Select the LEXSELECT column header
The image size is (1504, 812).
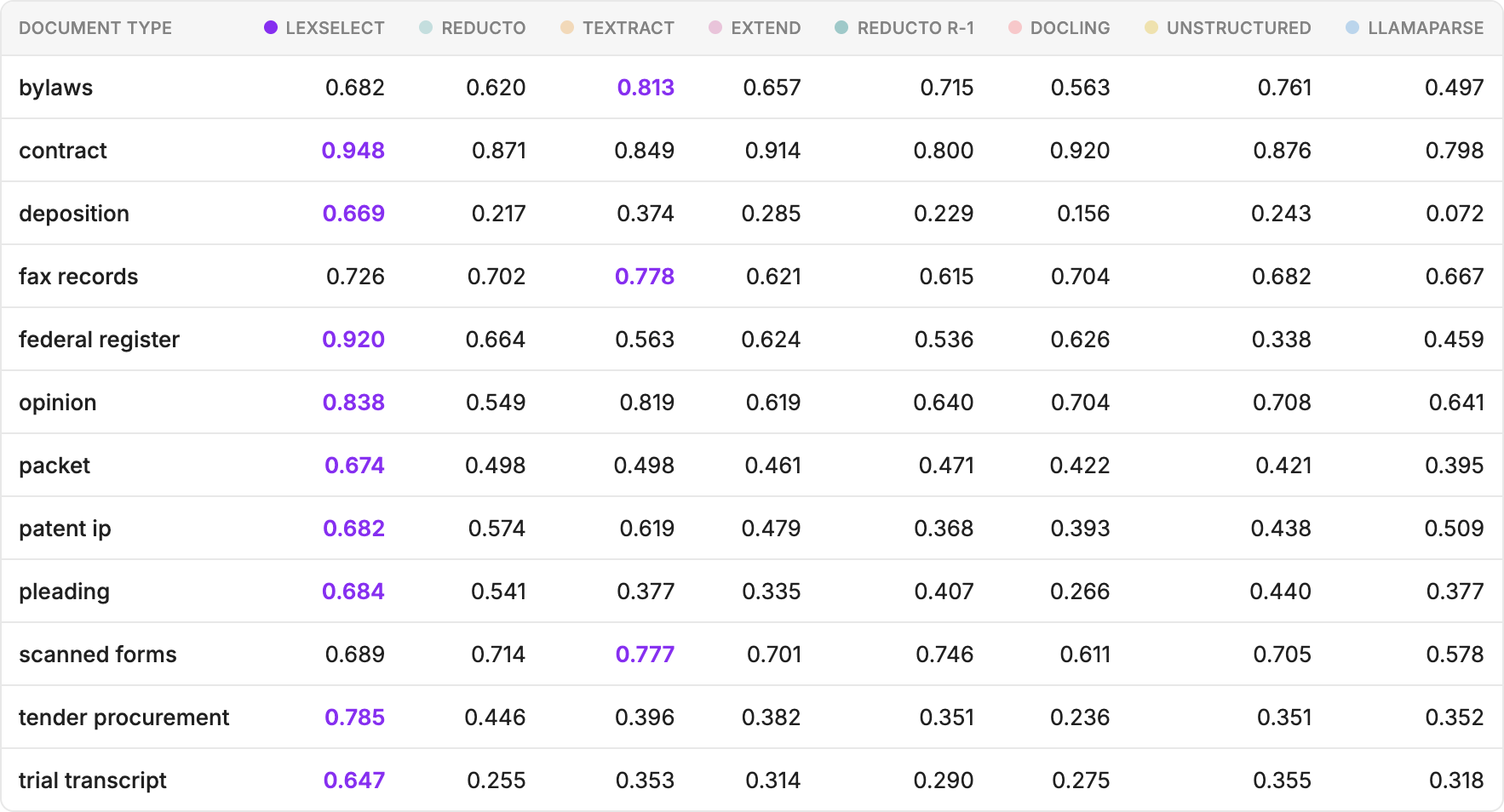pos(335,28)
